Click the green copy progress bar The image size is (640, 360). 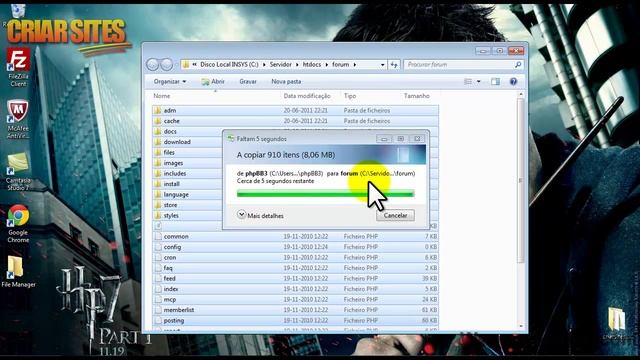click(325, 194)
